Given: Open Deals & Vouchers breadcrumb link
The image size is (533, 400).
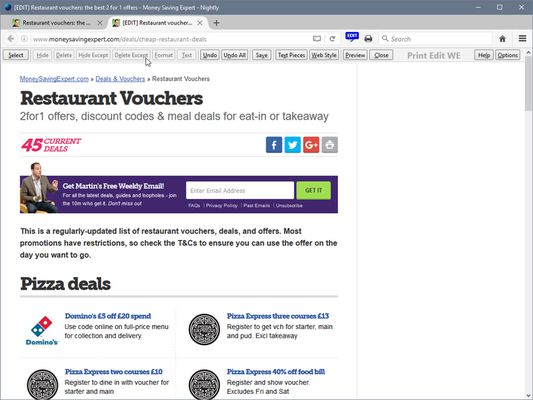Looking at the screenshot, I should 120,79.
